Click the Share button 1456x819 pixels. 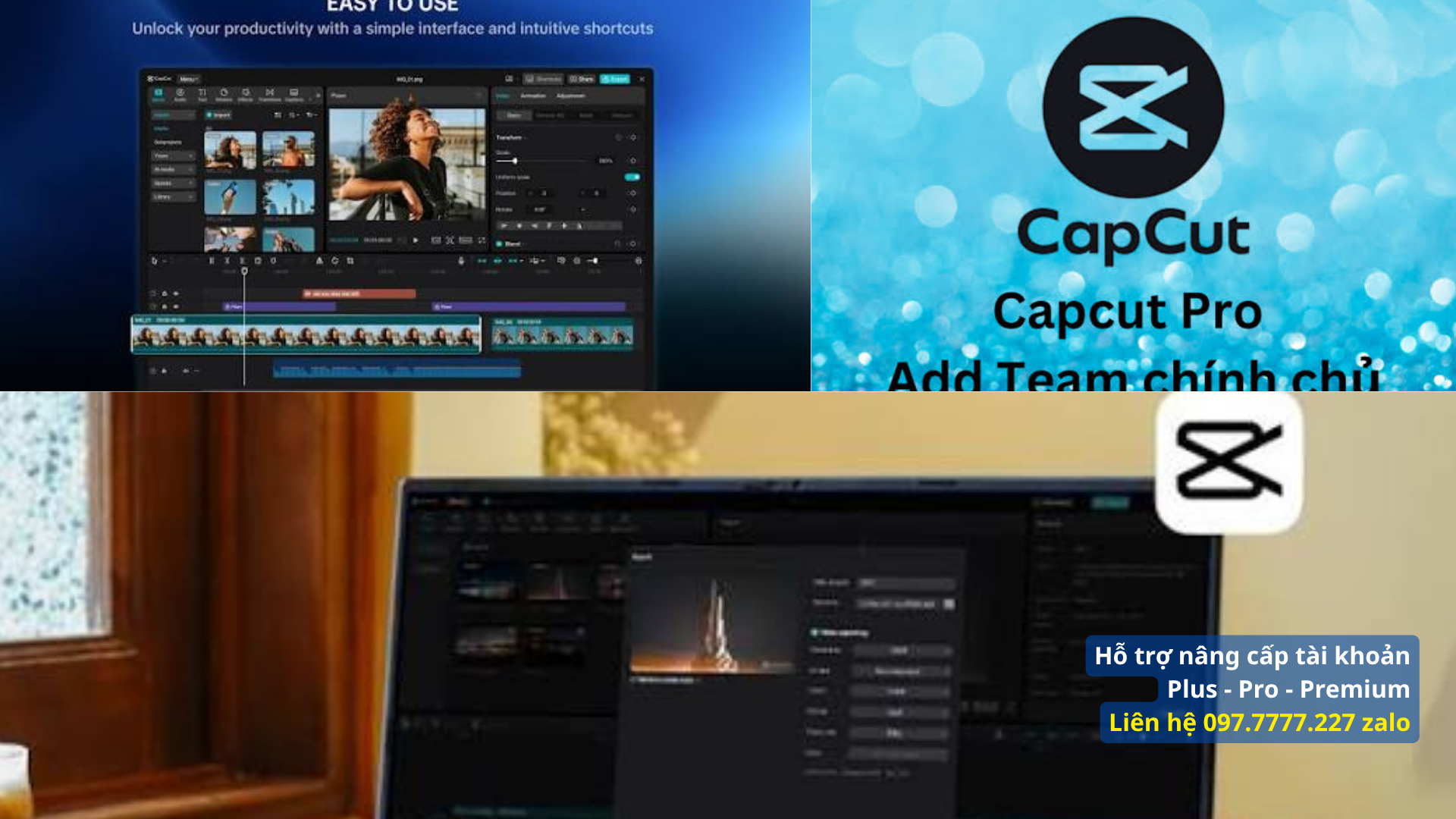[x=582, y=79]
